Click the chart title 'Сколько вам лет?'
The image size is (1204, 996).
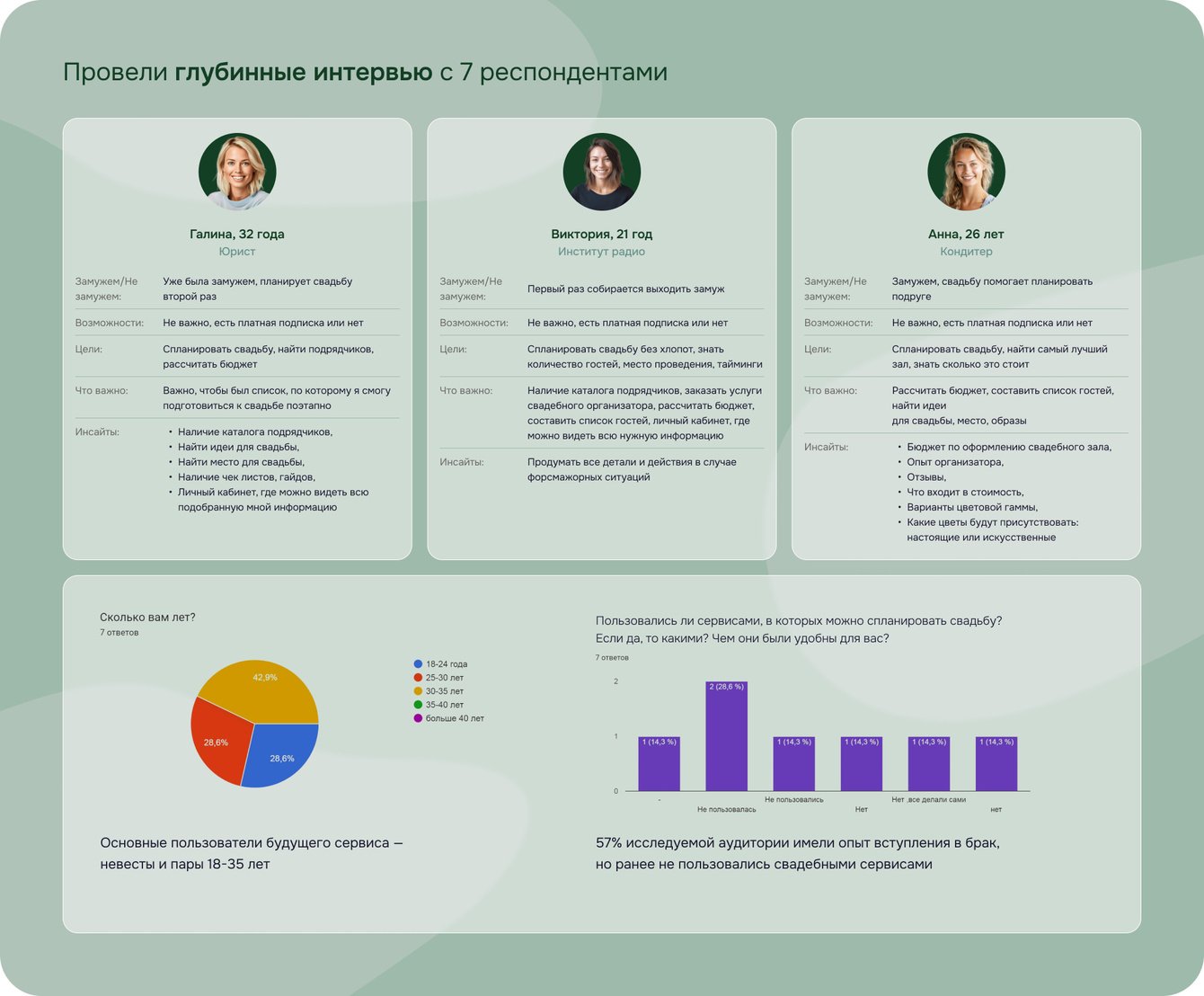147,617
